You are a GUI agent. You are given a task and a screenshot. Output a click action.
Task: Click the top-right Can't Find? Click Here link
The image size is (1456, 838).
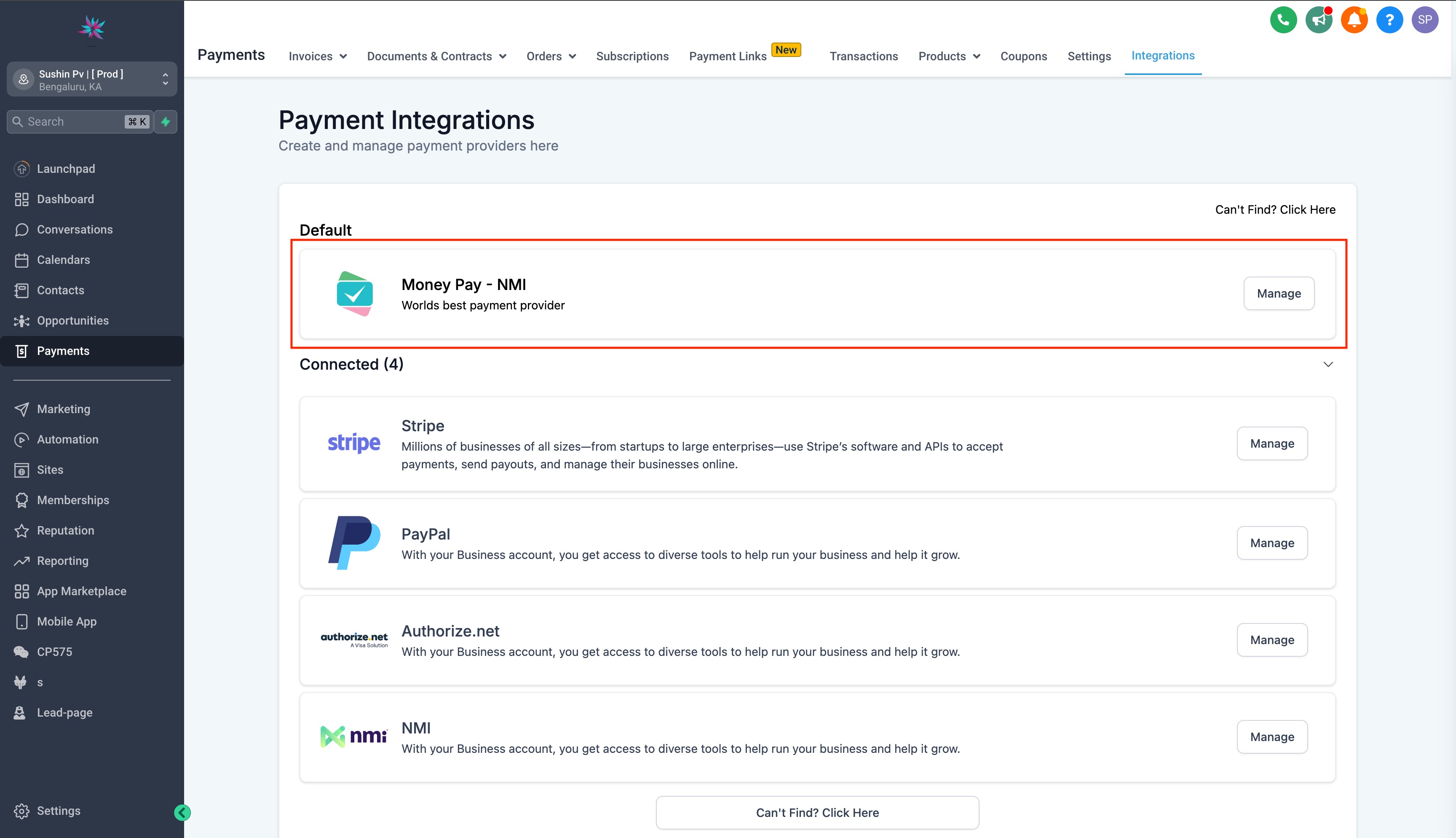tap(1275, 210)
